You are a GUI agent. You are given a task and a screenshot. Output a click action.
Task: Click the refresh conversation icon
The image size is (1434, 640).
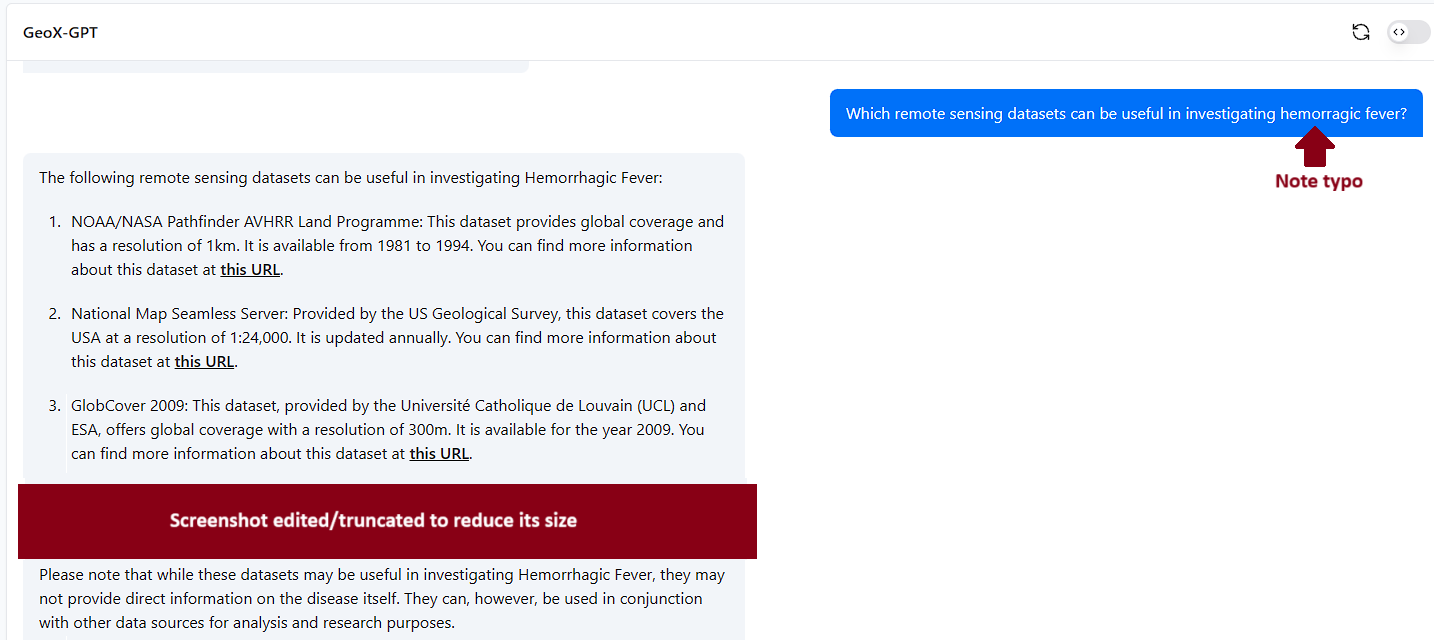1360,32
